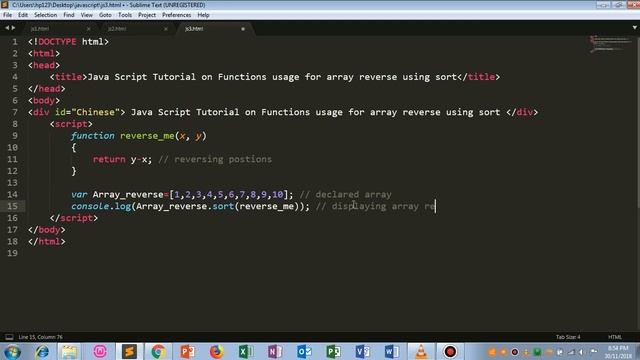Open Publisher from taskbar

[333, 352]
